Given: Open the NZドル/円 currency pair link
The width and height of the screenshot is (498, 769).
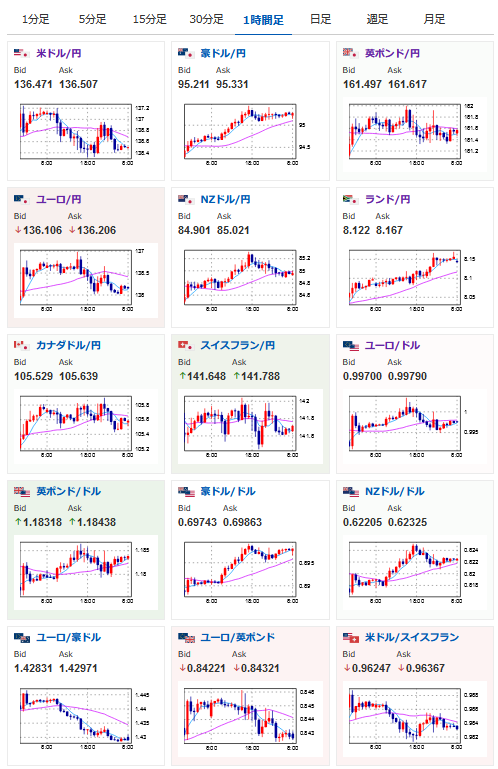Looking at the screenshot, I should click(225, 200).
